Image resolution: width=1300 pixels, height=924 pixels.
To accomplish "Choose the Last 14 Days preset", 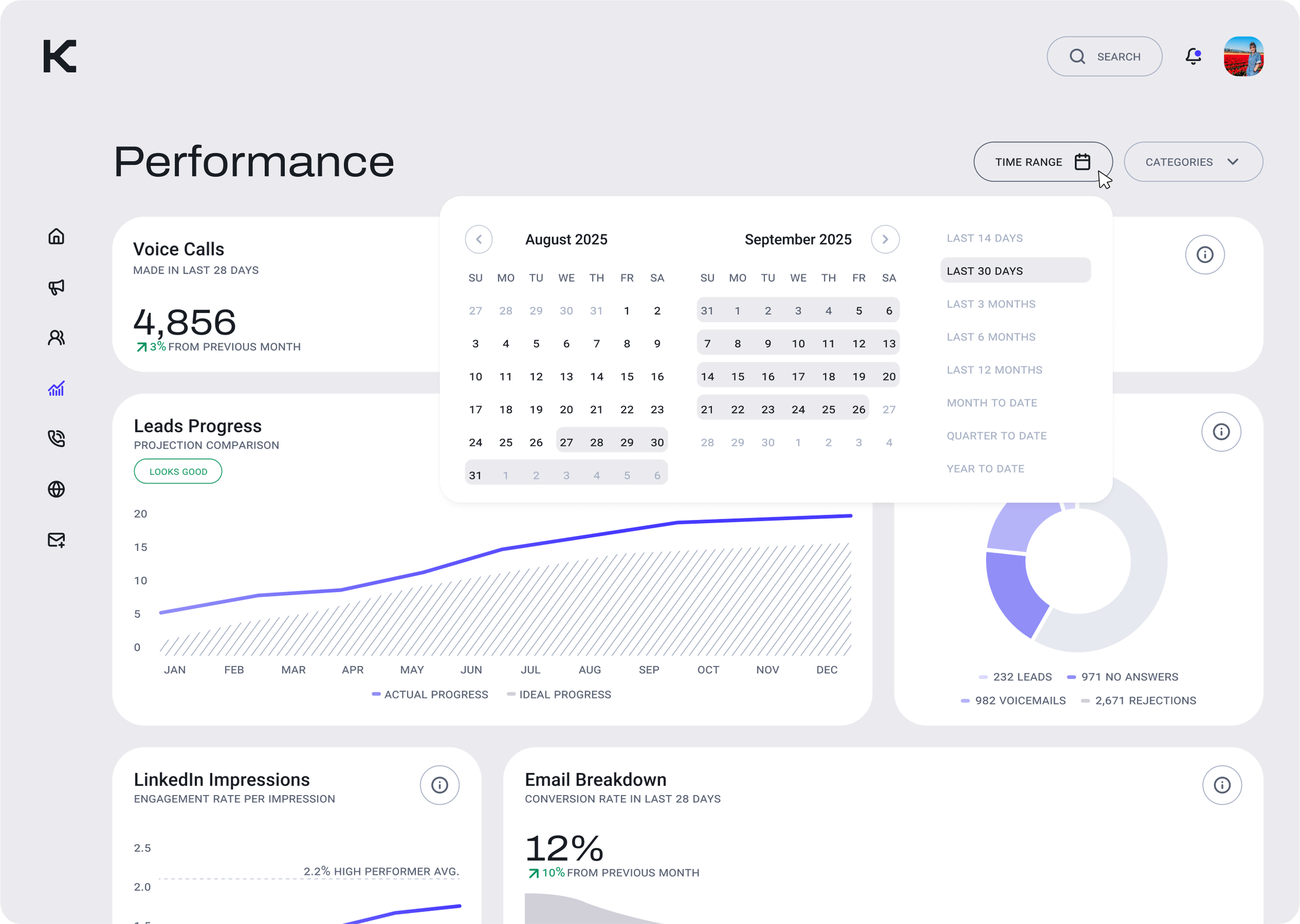I will (984, 238).
